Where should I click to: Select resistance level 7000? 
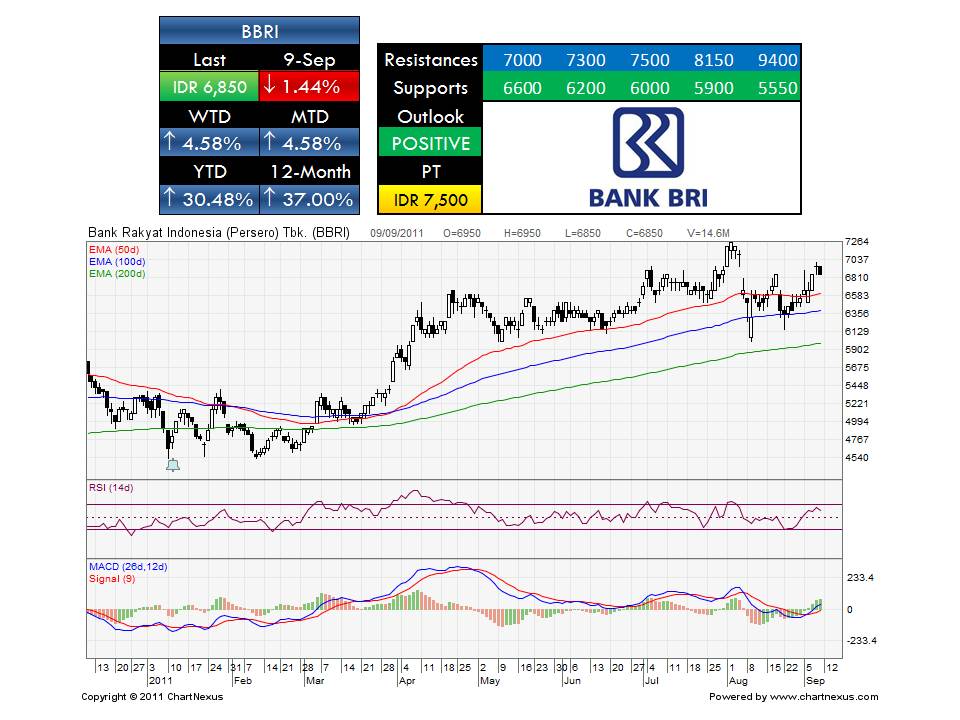pos(522,60)
